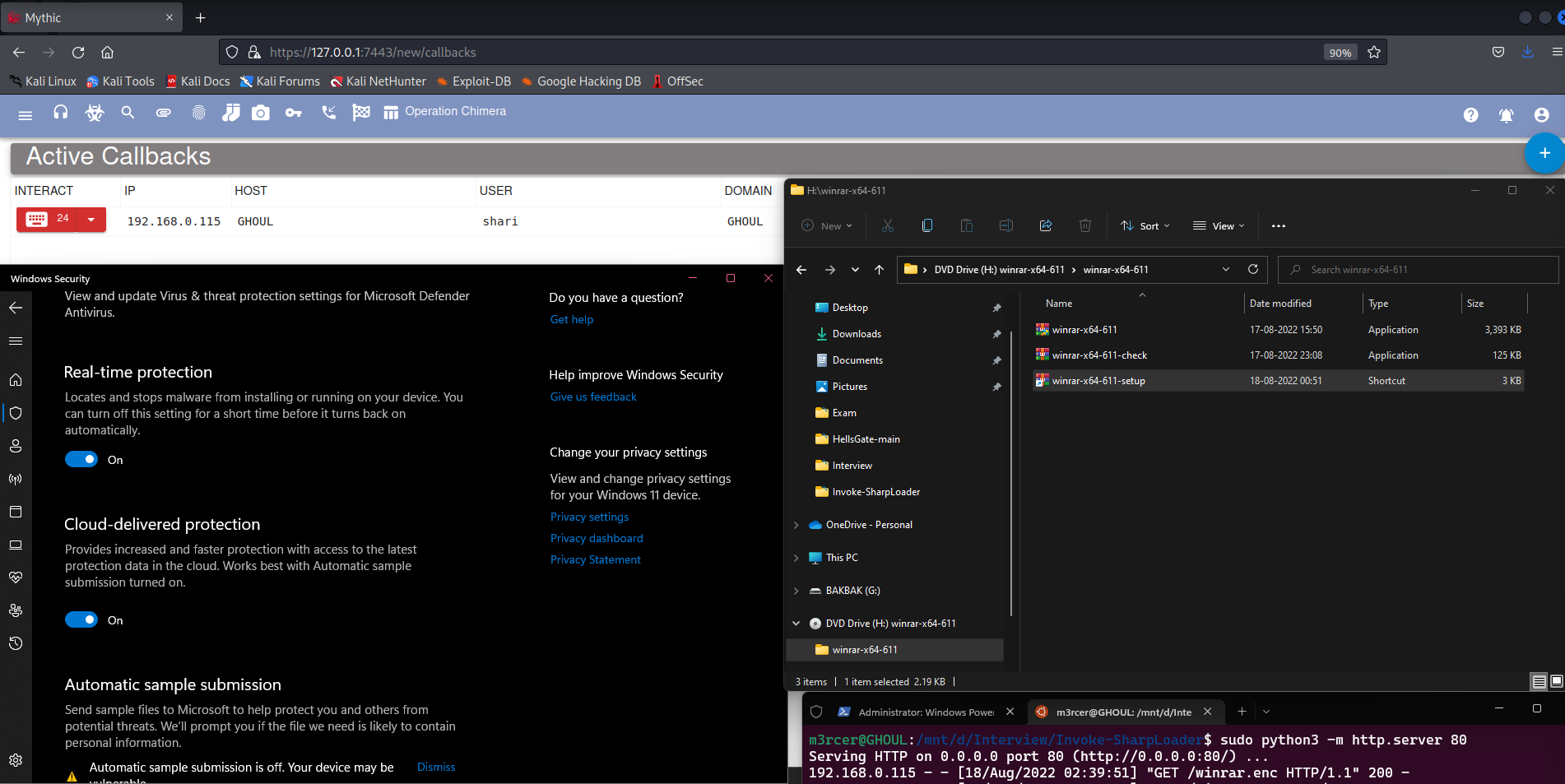
Task: Open File Explorer View dropdown
Action: click(1219, 226)
